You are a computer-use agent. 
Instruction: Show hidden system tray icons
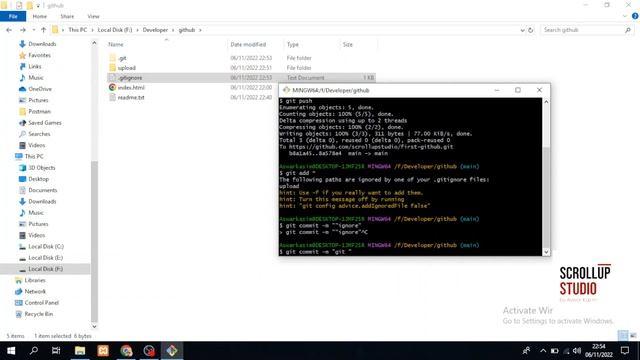pos(543,351)
